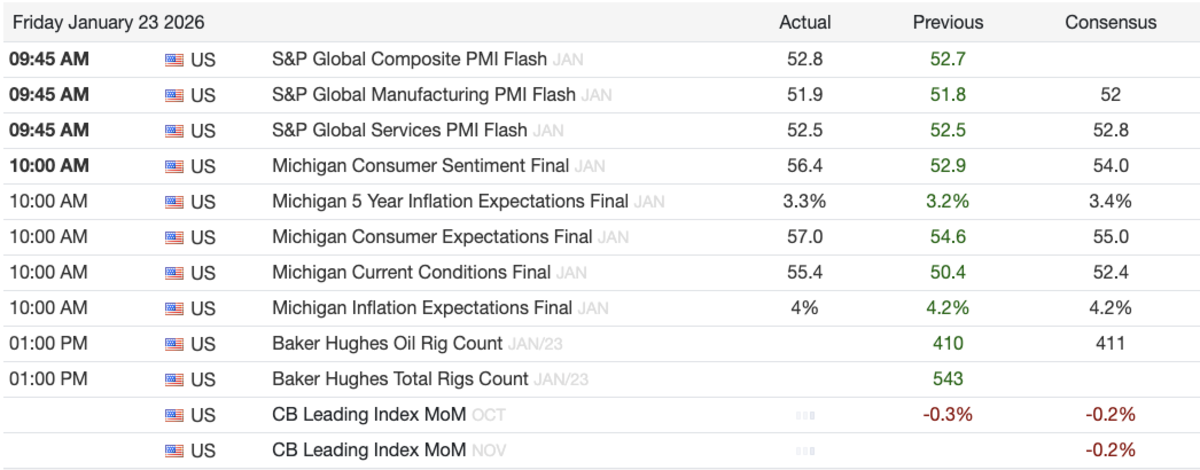Select previous value 52.7 for Composite PMI

[948, 60]
